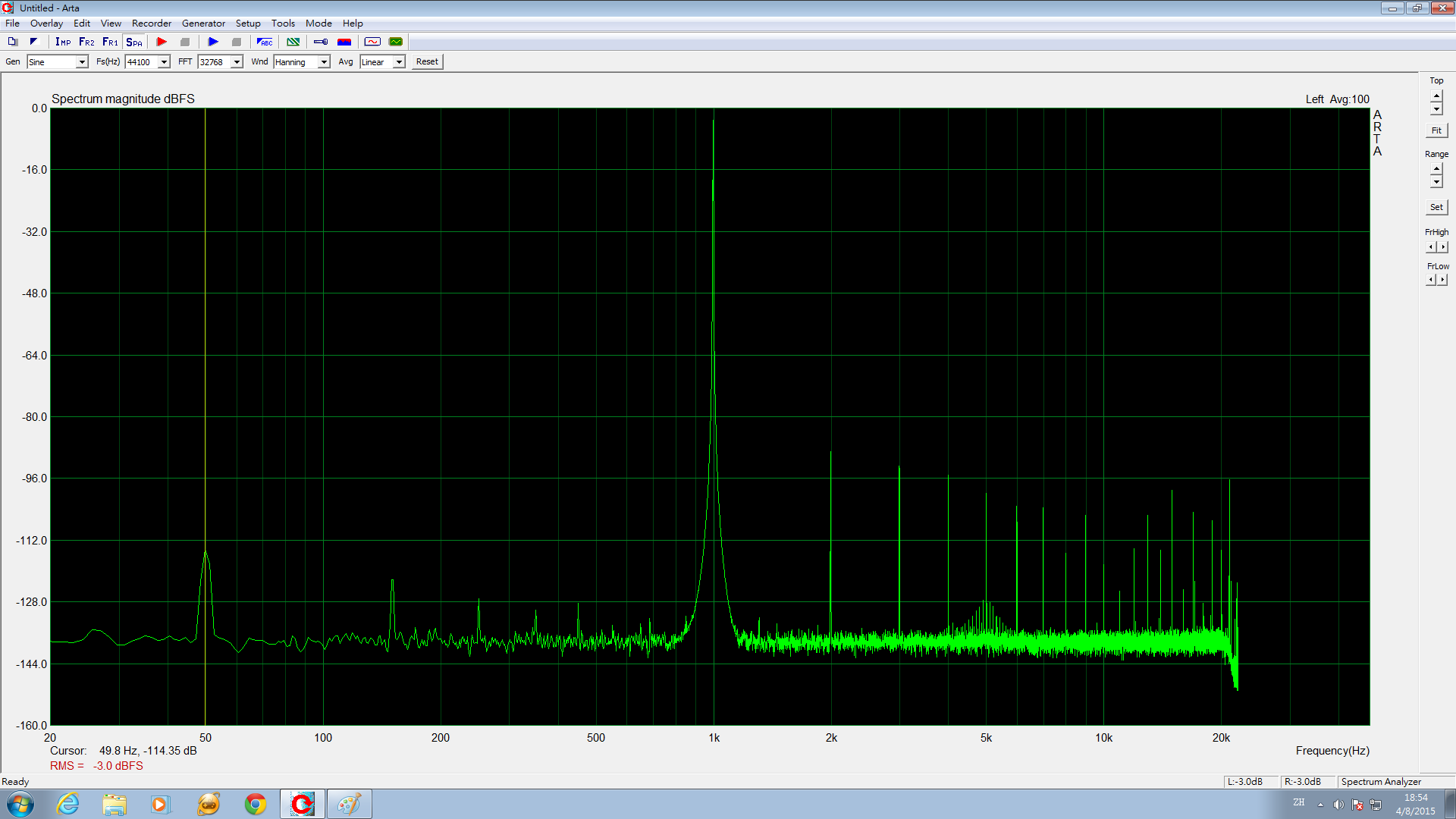Open the File menu
The image size is (1456, 819).
pos(12,24)
